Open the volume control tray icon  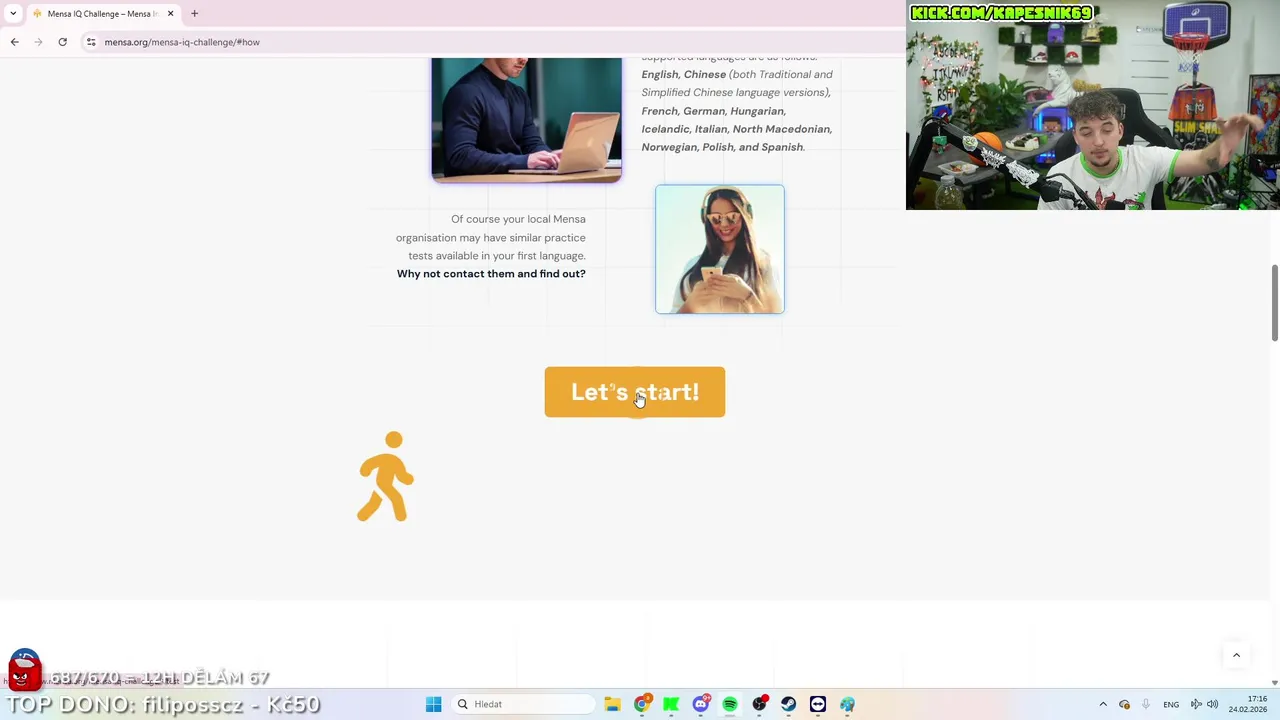(x=1212, y=704)
